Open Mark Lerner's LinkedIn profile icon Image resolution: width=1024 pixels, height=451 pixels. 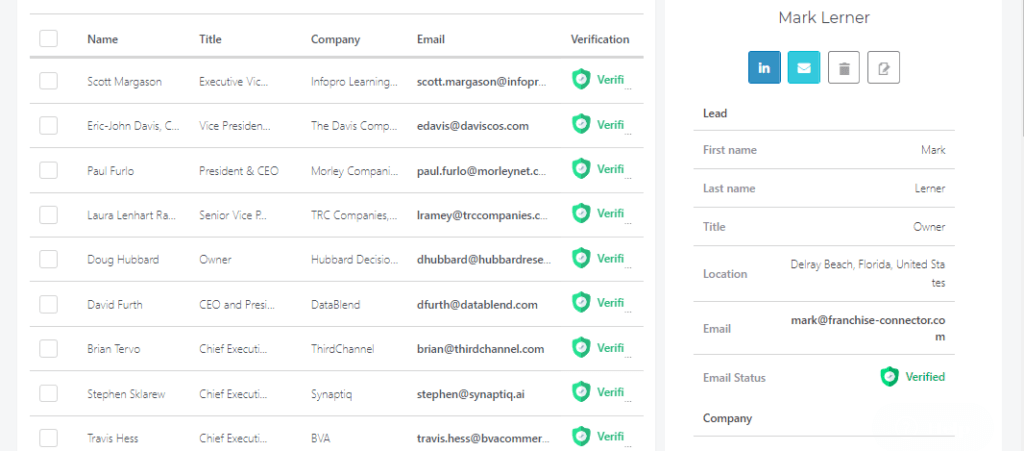[x=764, y=68]
